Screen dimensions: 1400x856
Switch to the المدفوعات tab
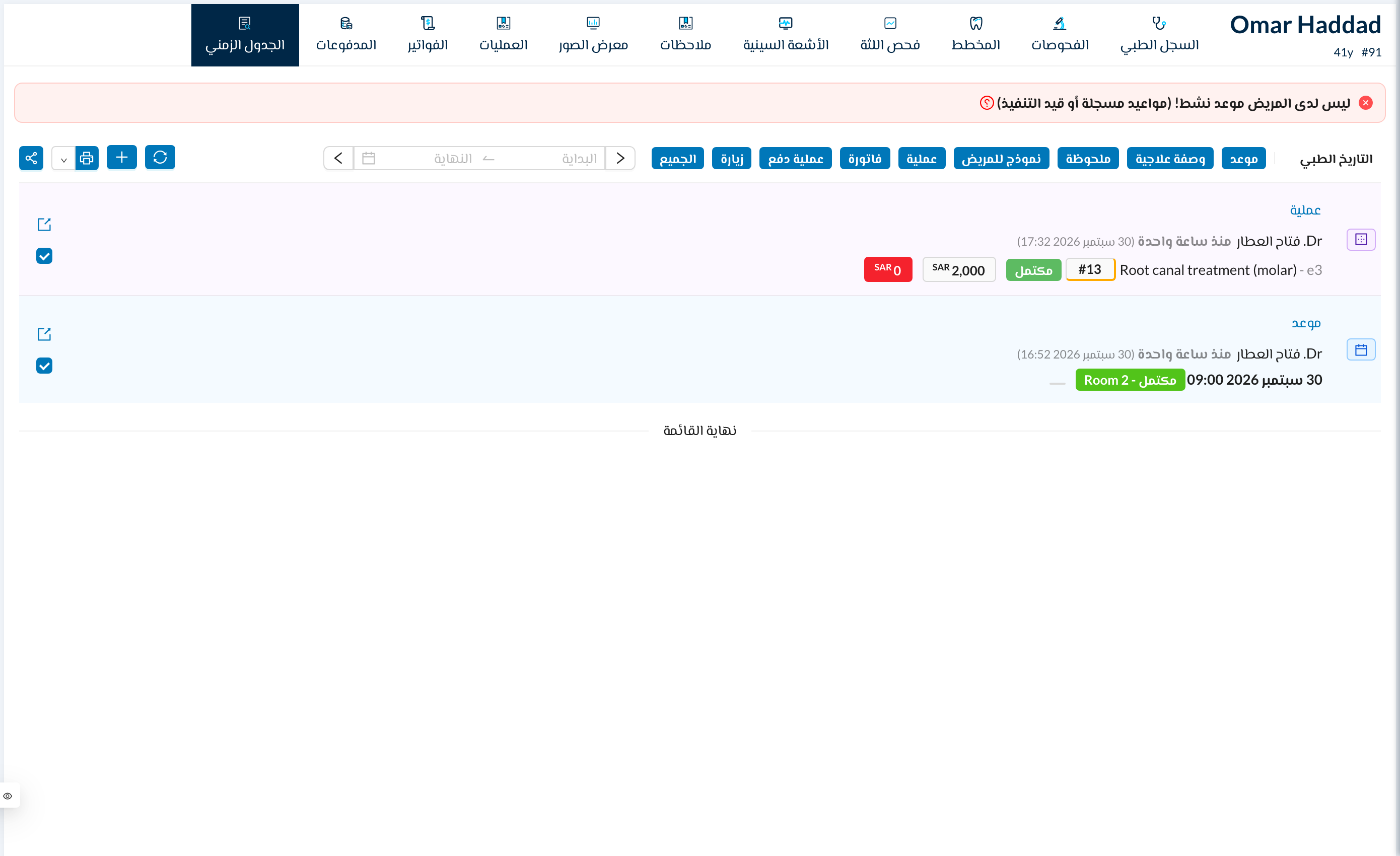click(346, 35)
